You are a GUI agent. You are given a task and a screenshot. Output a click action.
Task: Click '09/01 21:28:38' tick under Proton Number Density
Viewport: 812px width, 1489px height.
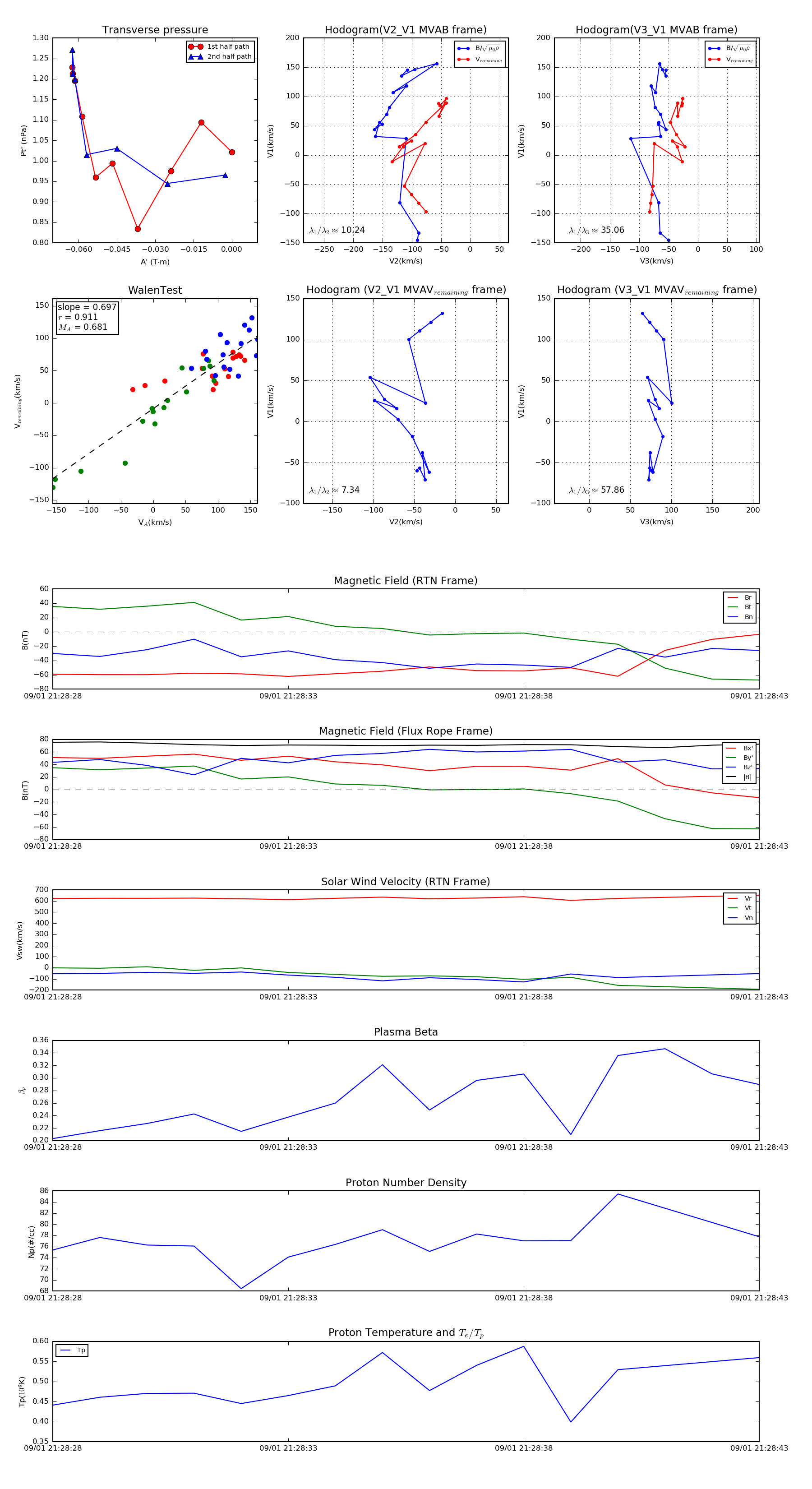[524, 1298]
